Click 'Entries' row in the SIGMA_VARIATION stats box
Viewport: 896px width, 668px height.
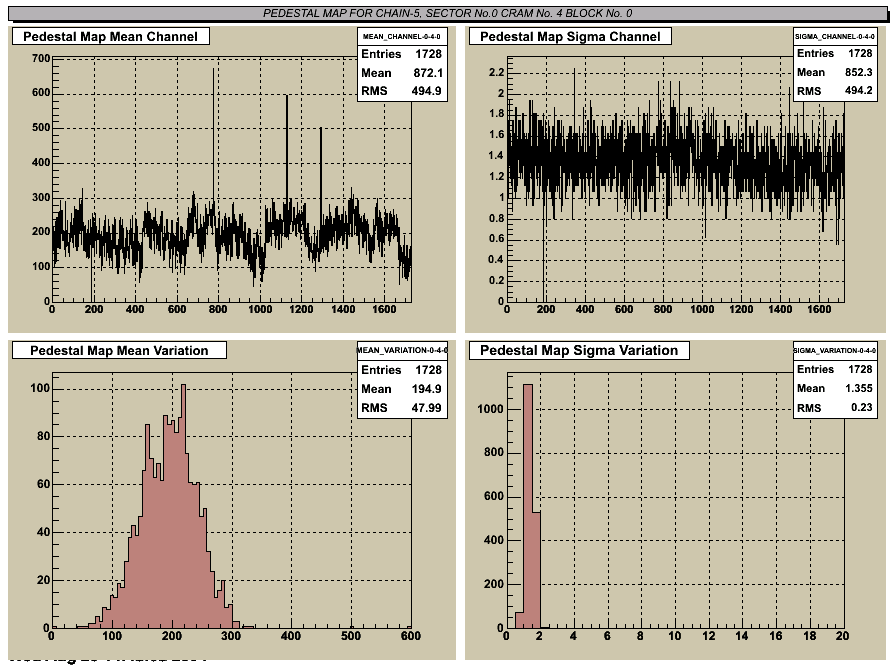835,370
